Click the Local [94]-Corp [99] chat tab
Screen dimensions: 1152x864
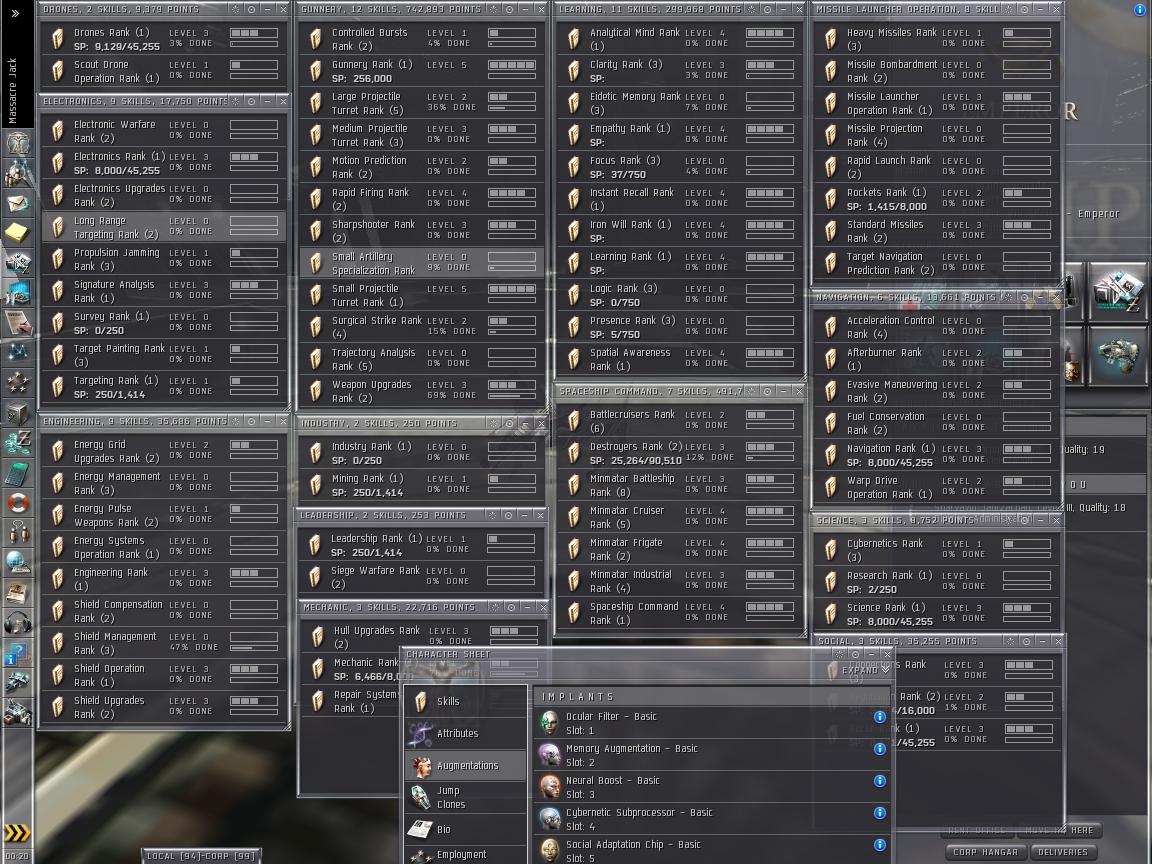tap(201, 856)
